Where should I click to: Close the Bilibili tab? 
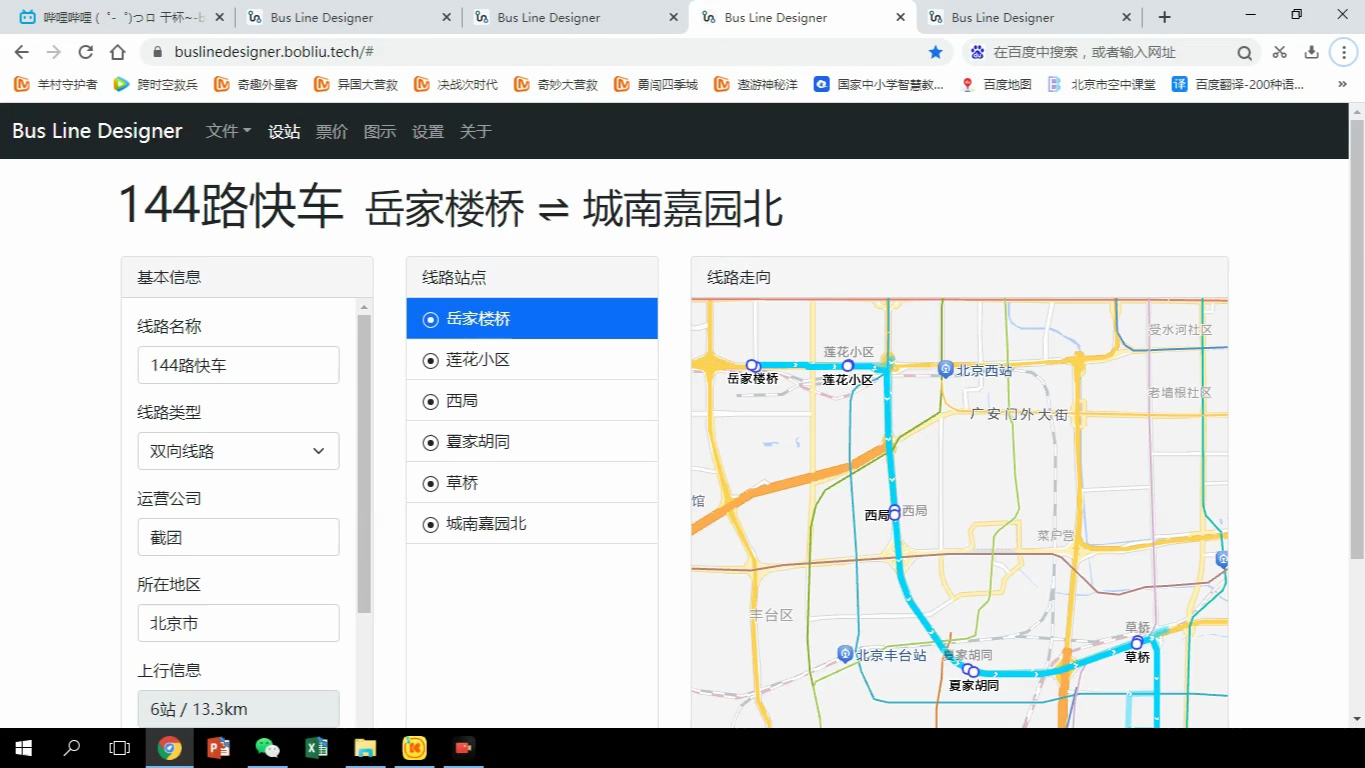(x=219, y=17)
